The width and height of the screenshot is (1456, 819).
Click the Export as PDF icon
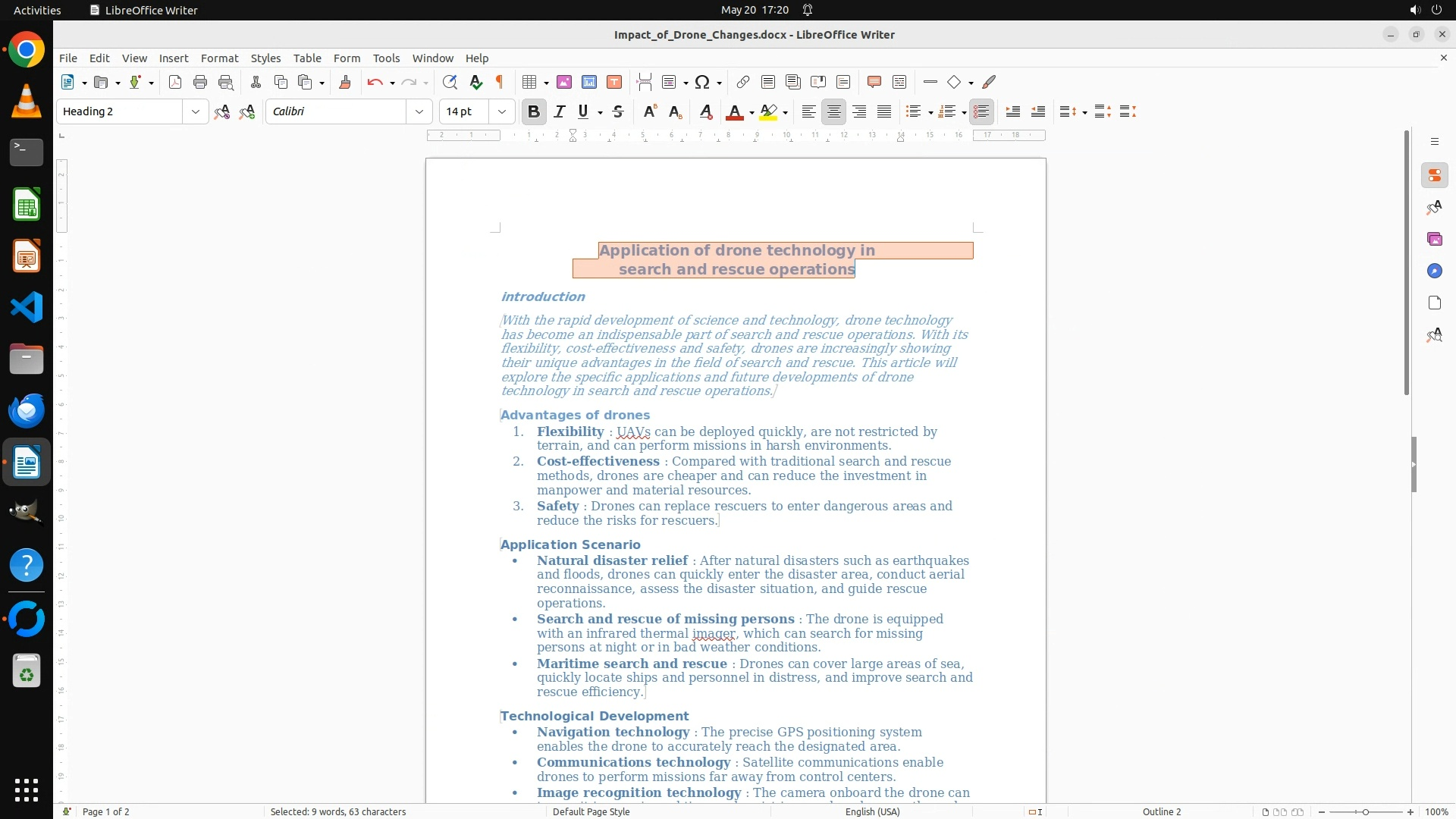175,83
